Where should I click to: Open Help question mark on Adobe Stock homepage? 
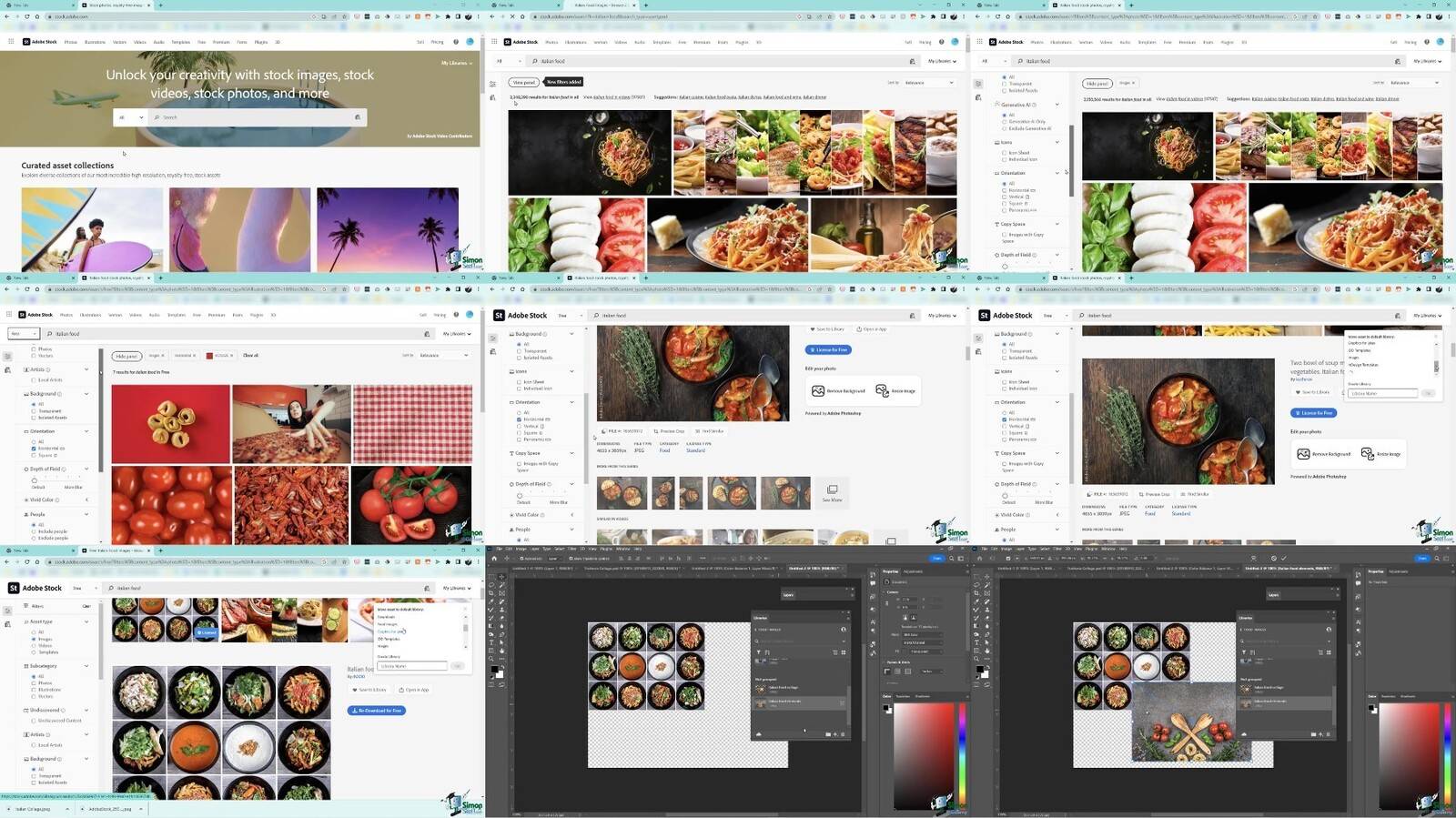pos(456,42)
